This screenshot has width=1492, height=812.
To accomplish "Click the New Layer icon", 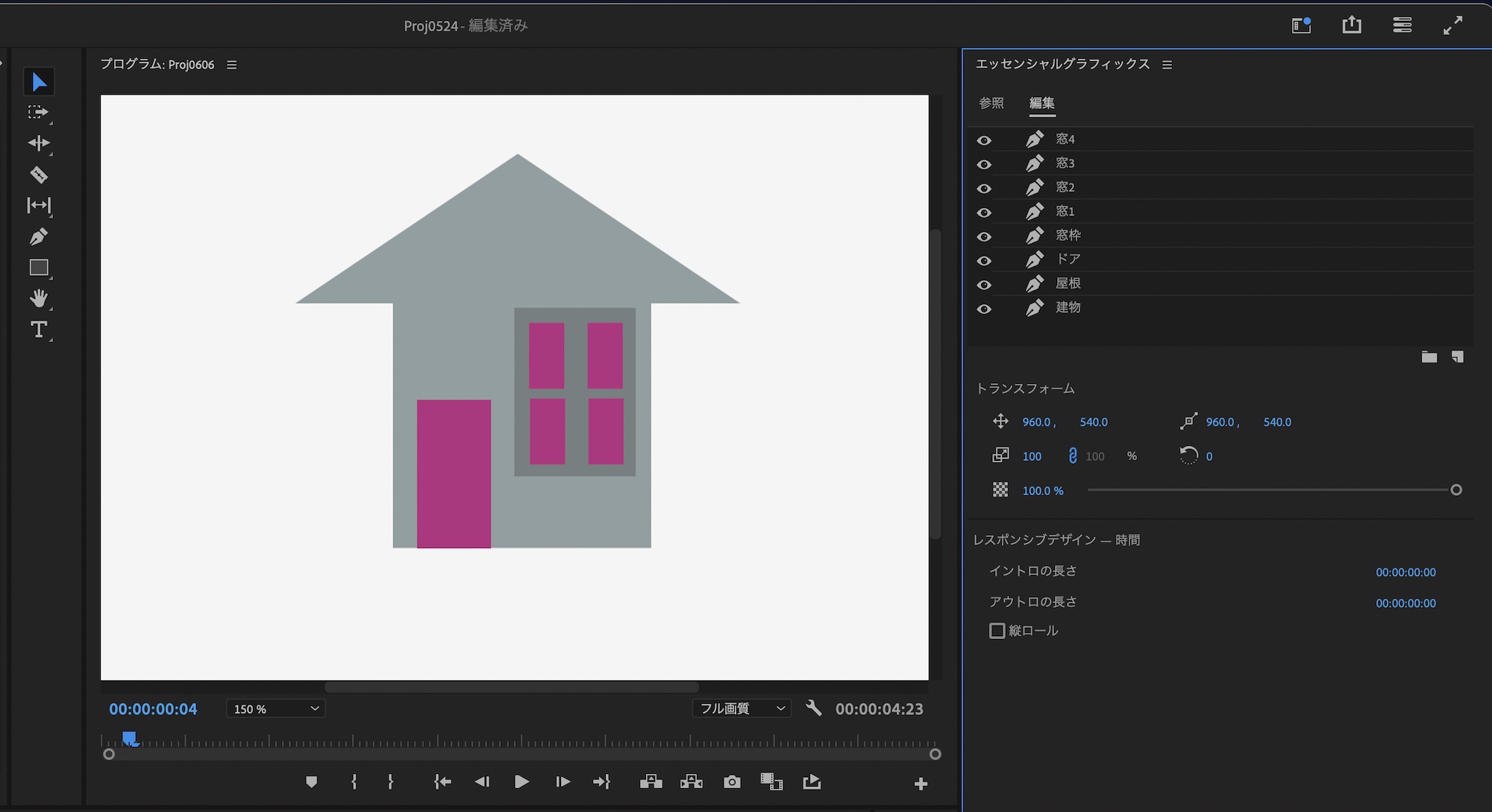I will (x=1457, y=357).
